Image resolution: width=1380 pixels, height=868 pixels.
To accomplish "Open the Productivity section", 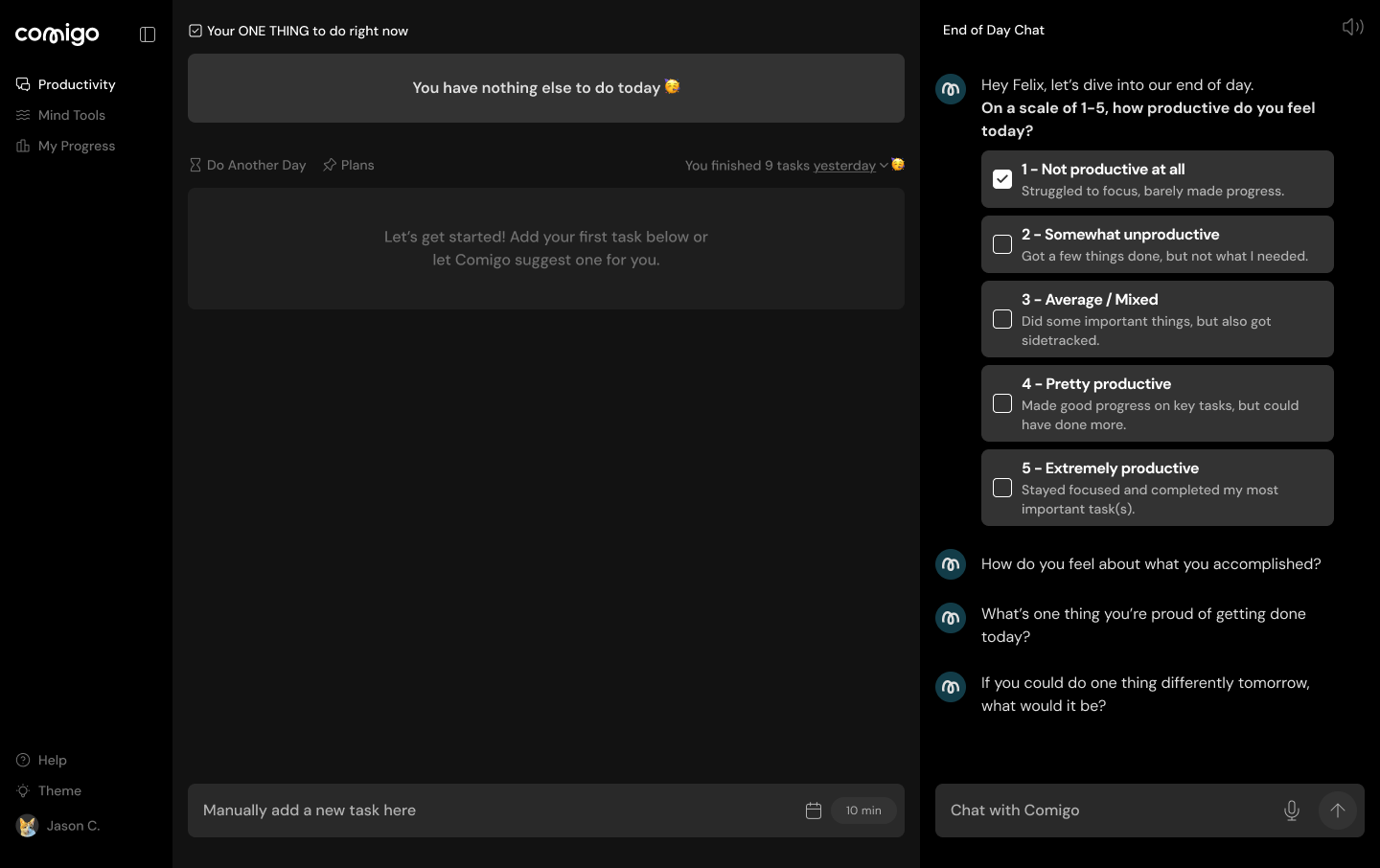I will [66, 84].
